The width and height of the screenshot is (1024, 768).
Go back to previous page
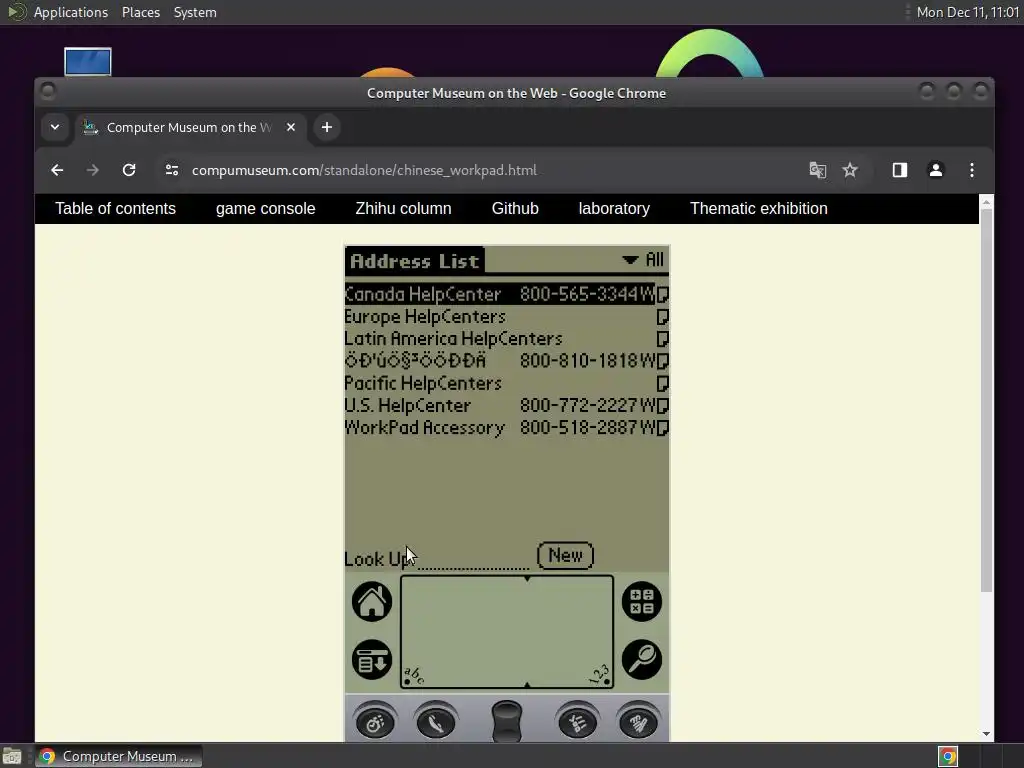(57, 170)
